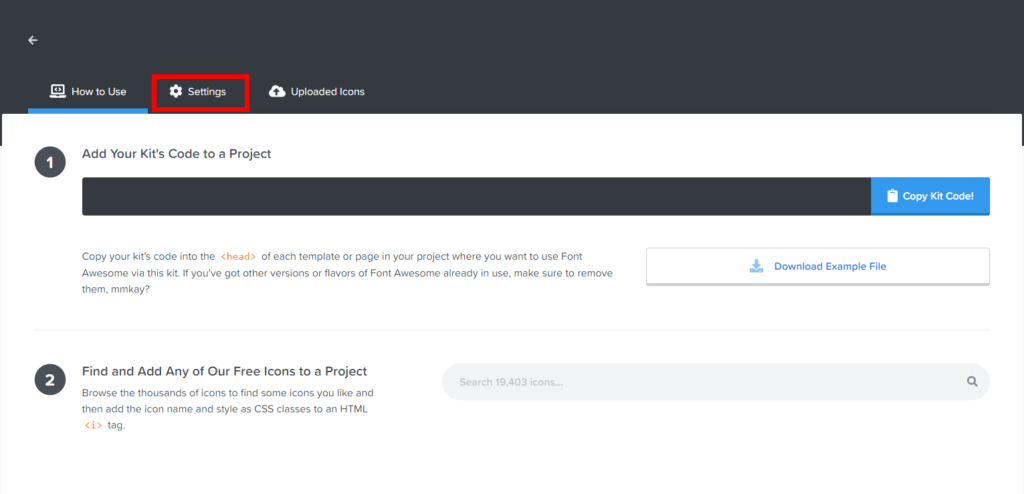The height and width of the screenshot is (494, 1024).
Task: Click the Add Your Kit's Code heading
Action: pos(176,154)
